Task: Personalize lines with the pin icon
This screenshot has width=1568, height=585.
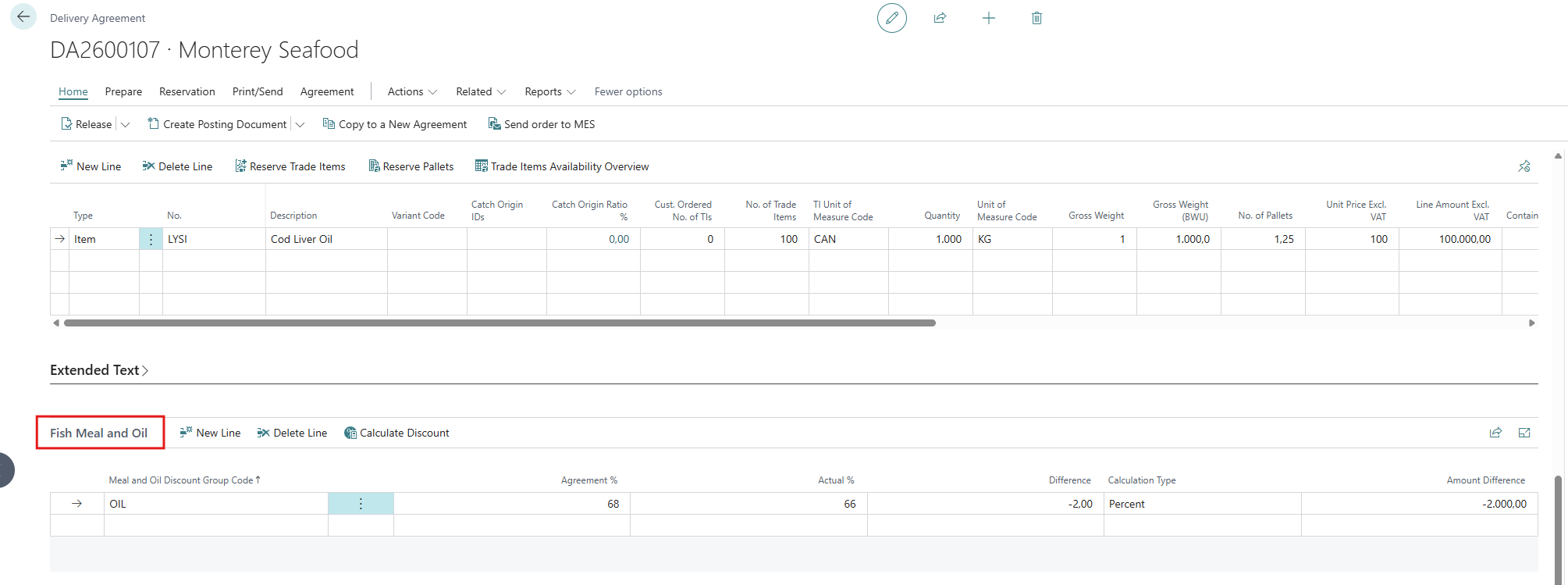Action: pyautogui.click(x=1524, y=166)
